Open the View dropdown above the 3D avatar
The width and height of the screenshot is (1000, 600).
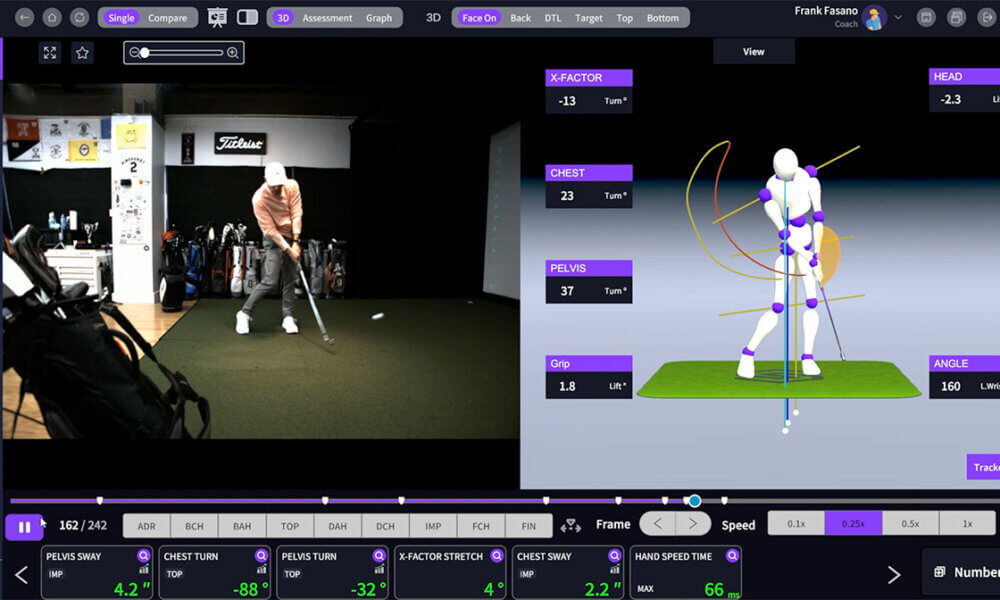753,51
